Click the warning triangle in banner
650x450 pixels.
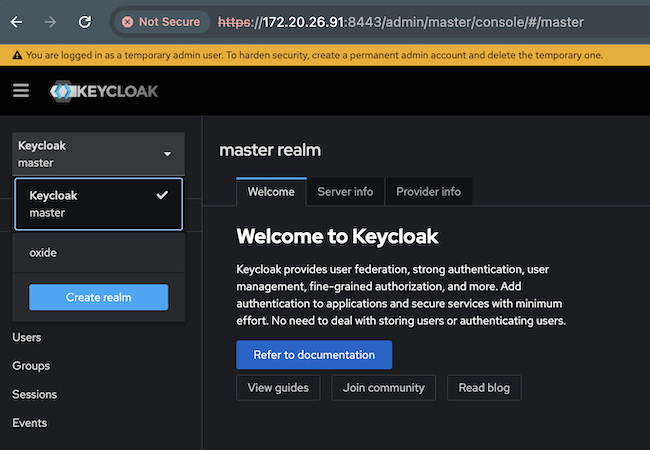(11, 55)
